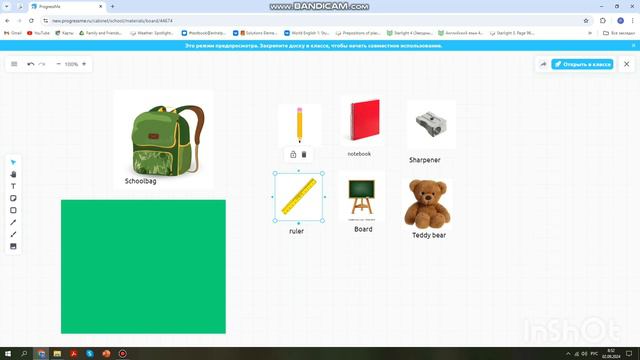Viewport: 640px width, 360px height.
Task: Select the yellow ruler image
Action: click(x=299, y=197)
